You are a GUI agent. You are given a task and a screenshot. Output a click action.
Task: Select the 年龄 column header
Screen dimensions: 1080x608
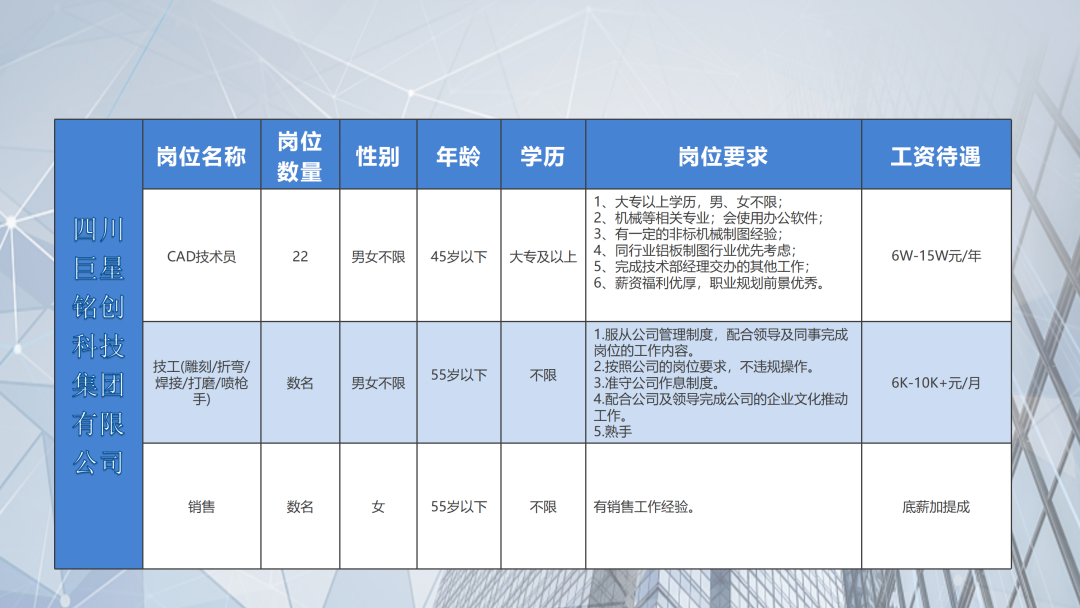(459, 156)
